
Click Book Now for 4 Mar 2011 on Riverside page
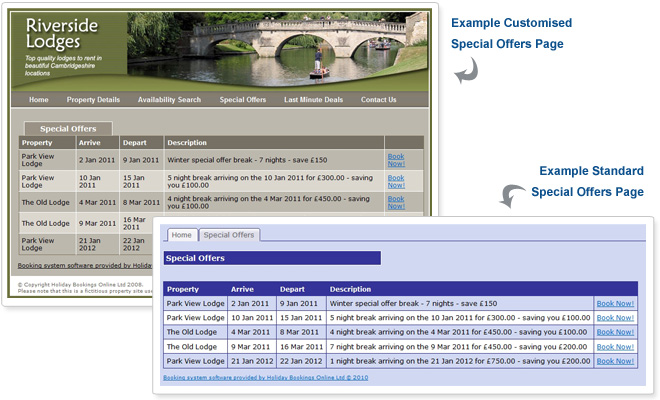coord(396,202)
